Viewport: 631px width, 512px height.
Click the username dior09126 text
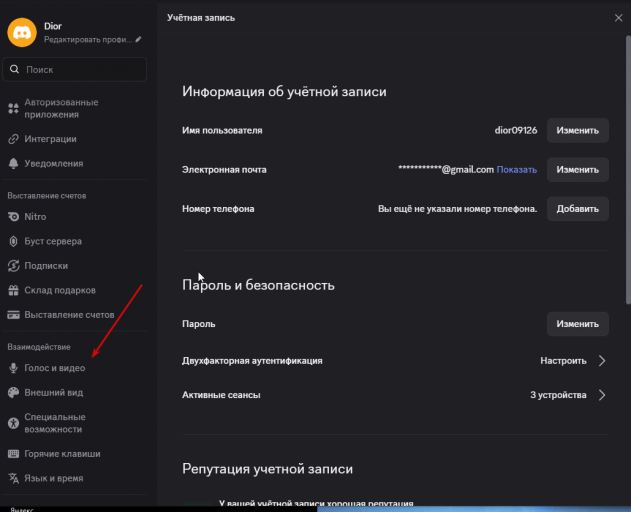pyautogui.click(x=516, y=130)
